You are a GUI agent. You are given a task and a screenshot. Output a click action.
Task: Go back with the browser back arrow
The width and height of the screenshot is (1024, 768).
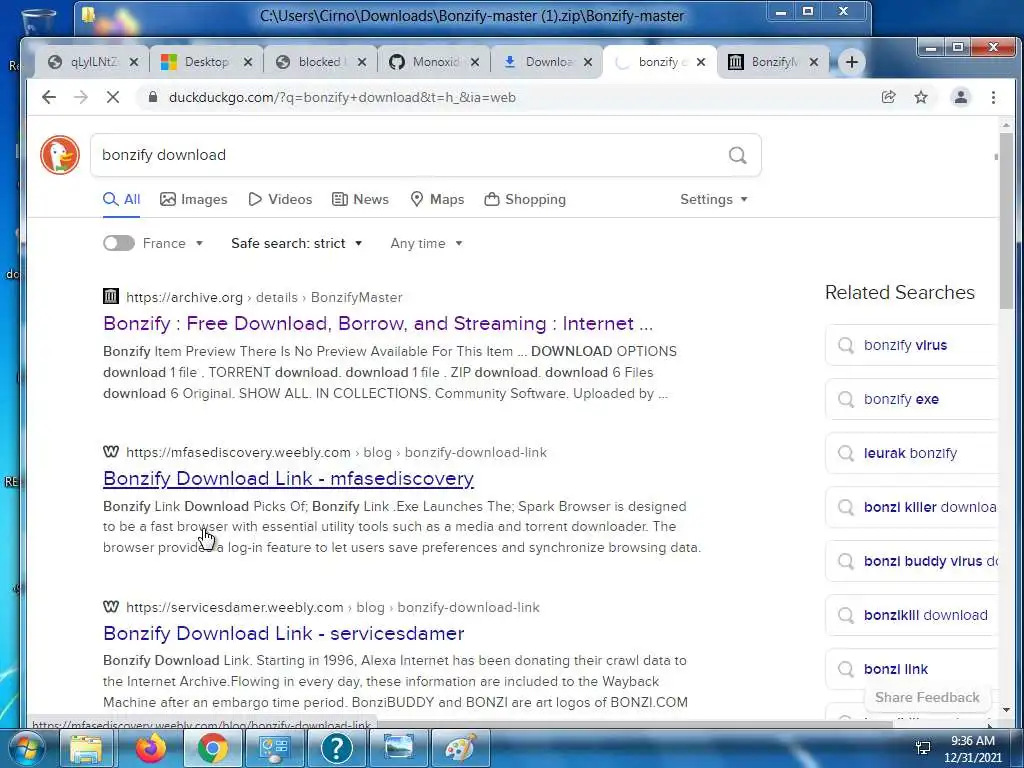pyautogui.click(x=49, y=97)
